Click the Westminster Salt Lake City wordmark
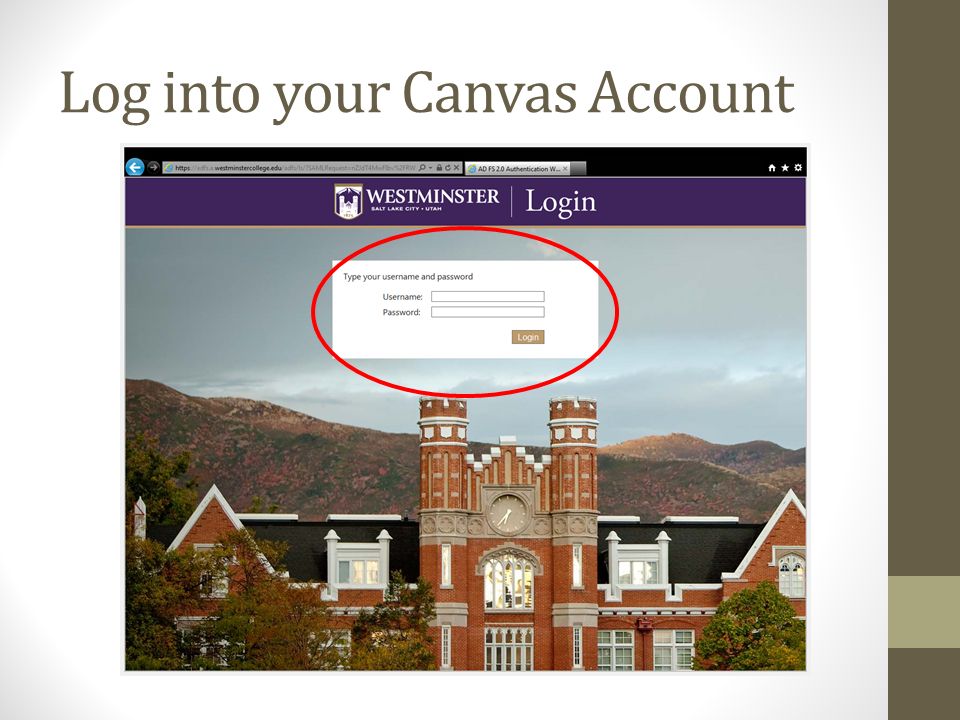960x720 pixels. [x=432, y=200]
